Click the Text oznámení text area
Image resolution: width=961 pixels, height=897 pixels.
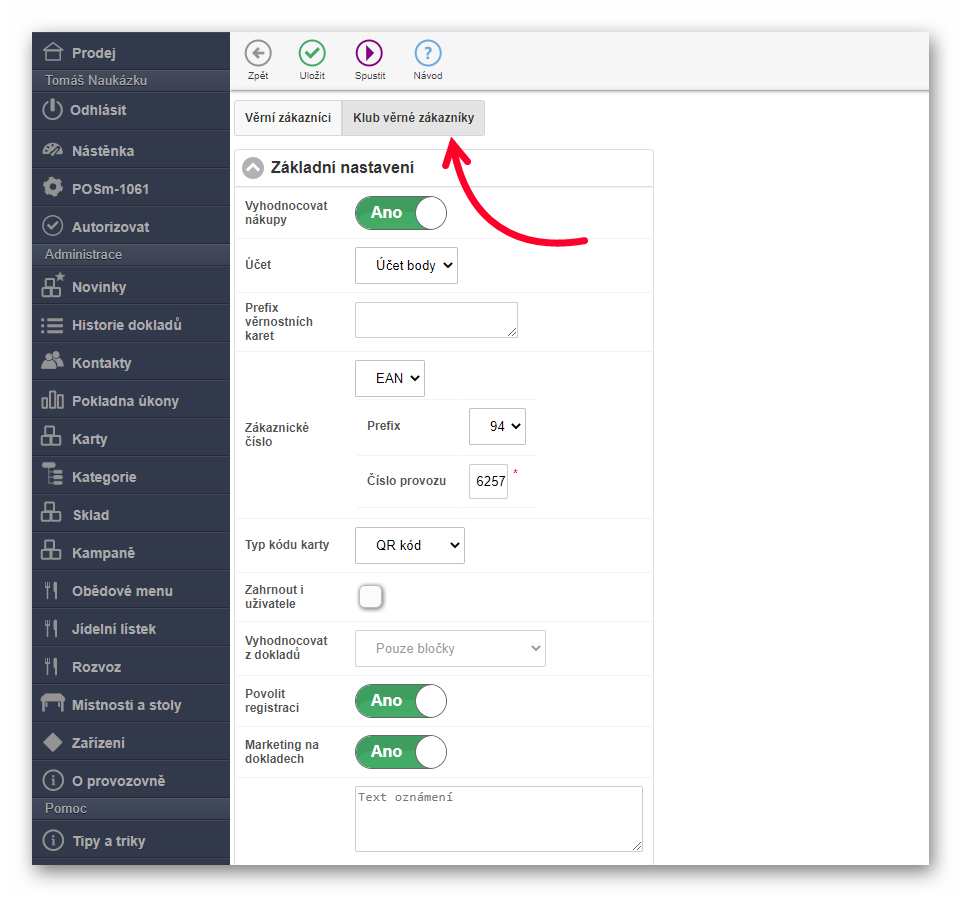pos(498,818)
